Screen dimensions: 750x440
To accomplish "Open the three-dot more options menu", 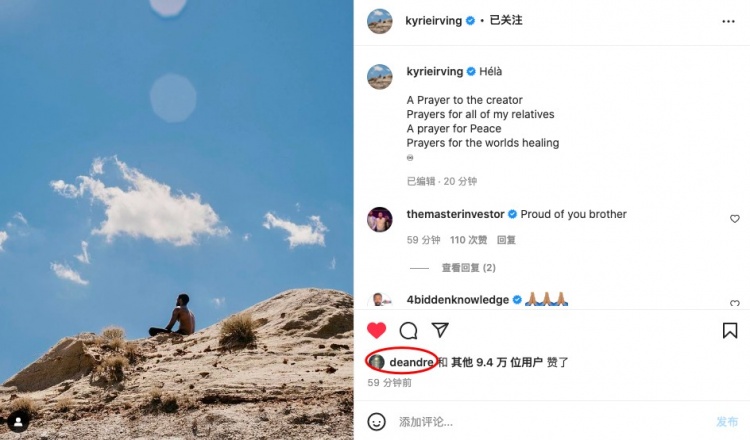I will [x=728, y=22].
